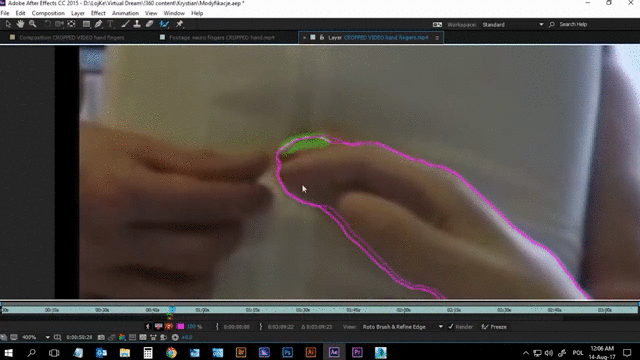Toggle alpha boundary overlay button

point(158,327)
